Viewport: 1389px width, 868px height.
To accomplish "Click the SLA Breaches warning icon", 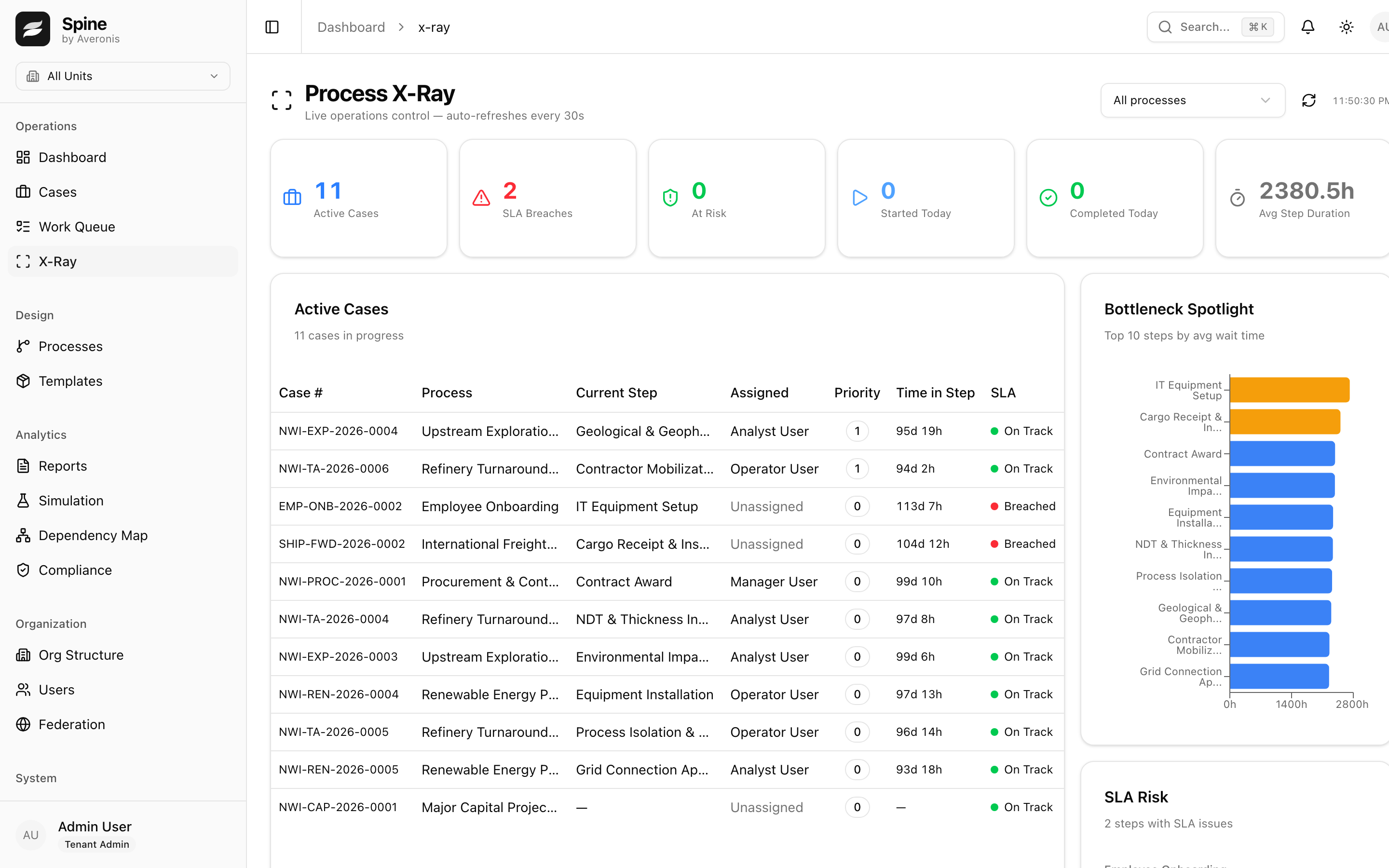I will coord(481,198).
